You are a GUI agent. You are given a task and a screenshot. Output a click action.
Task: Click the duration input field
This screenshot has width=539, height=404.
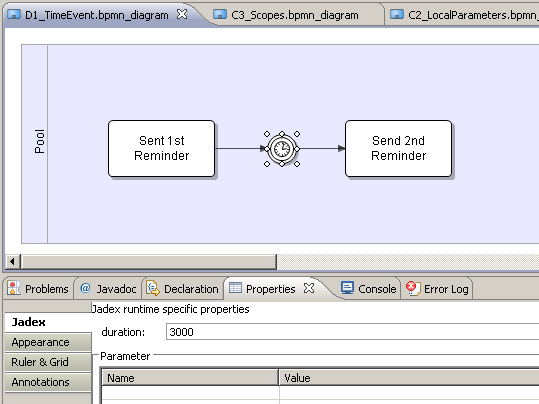(x=352, y=332)
